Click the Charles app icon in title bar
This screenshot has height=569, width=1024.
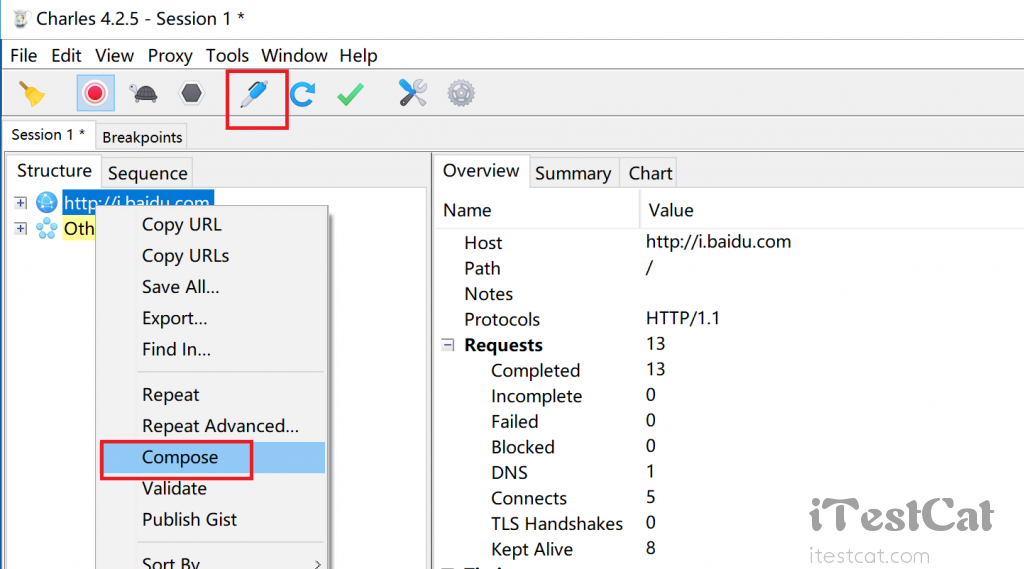pos(20,18)
